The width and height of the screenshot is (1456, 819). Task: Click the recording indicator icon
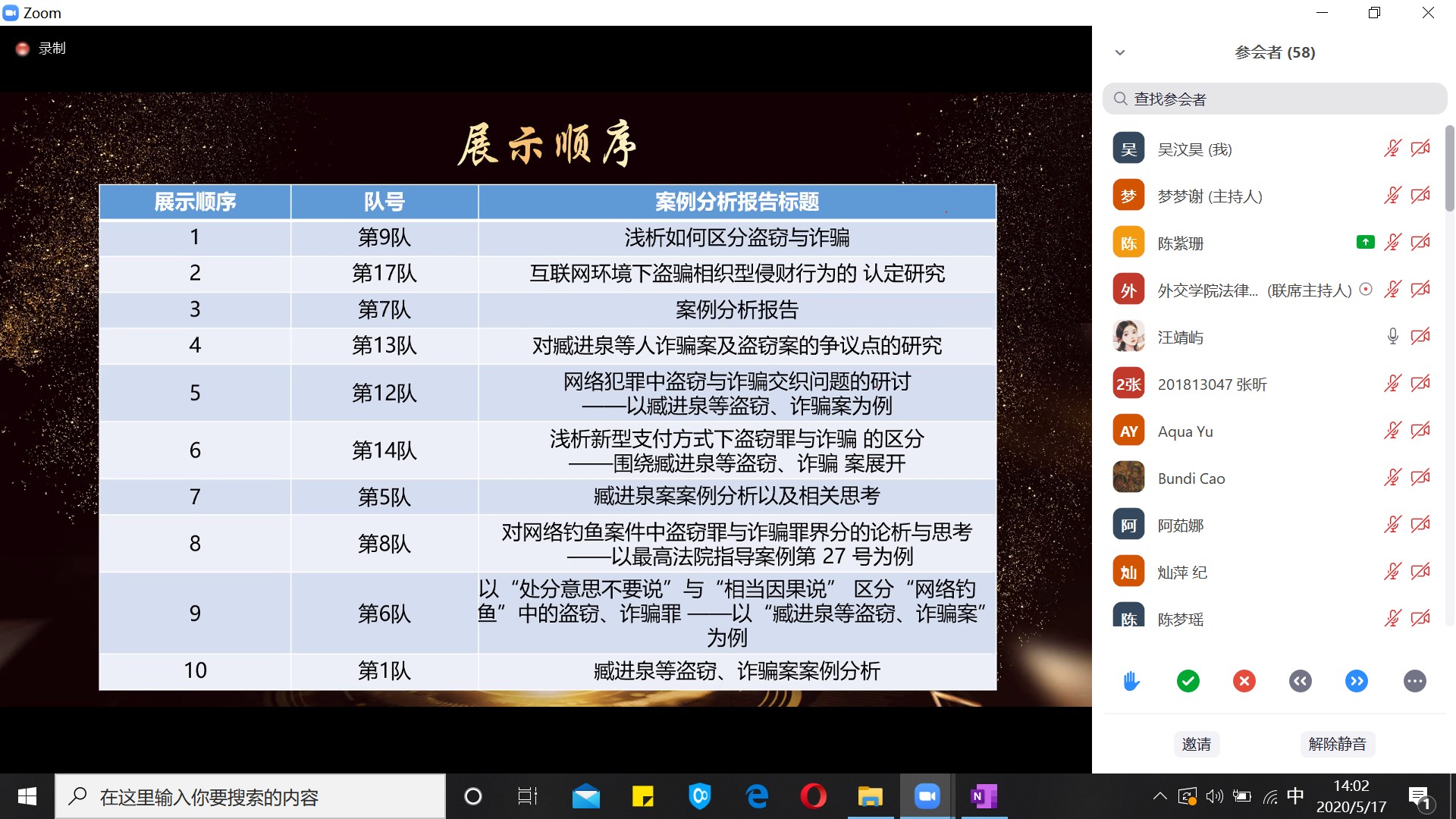coord(23,49)
